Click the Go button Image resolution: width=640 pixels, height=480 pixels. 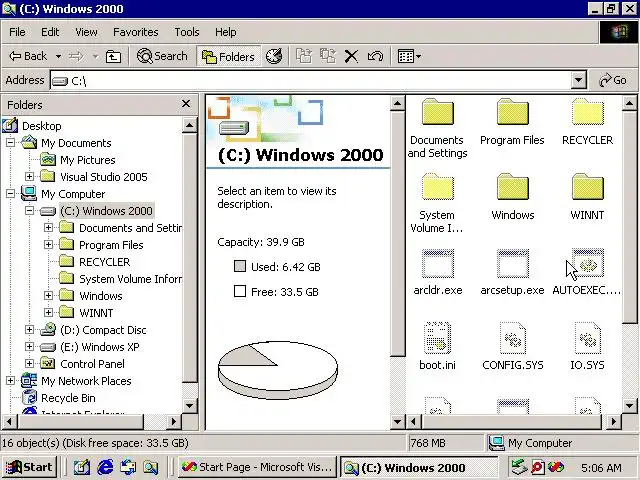(613, 80)
